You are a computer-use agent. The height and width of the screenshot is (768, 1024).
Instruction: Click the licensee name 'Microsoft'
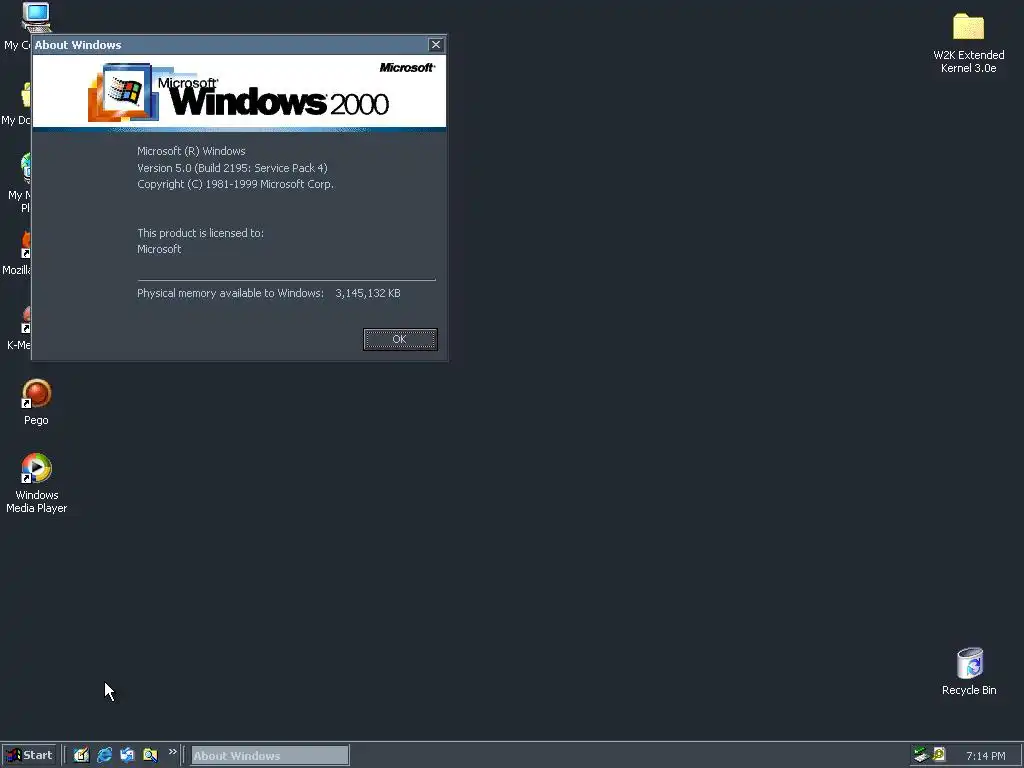click(x=159, y=249)
